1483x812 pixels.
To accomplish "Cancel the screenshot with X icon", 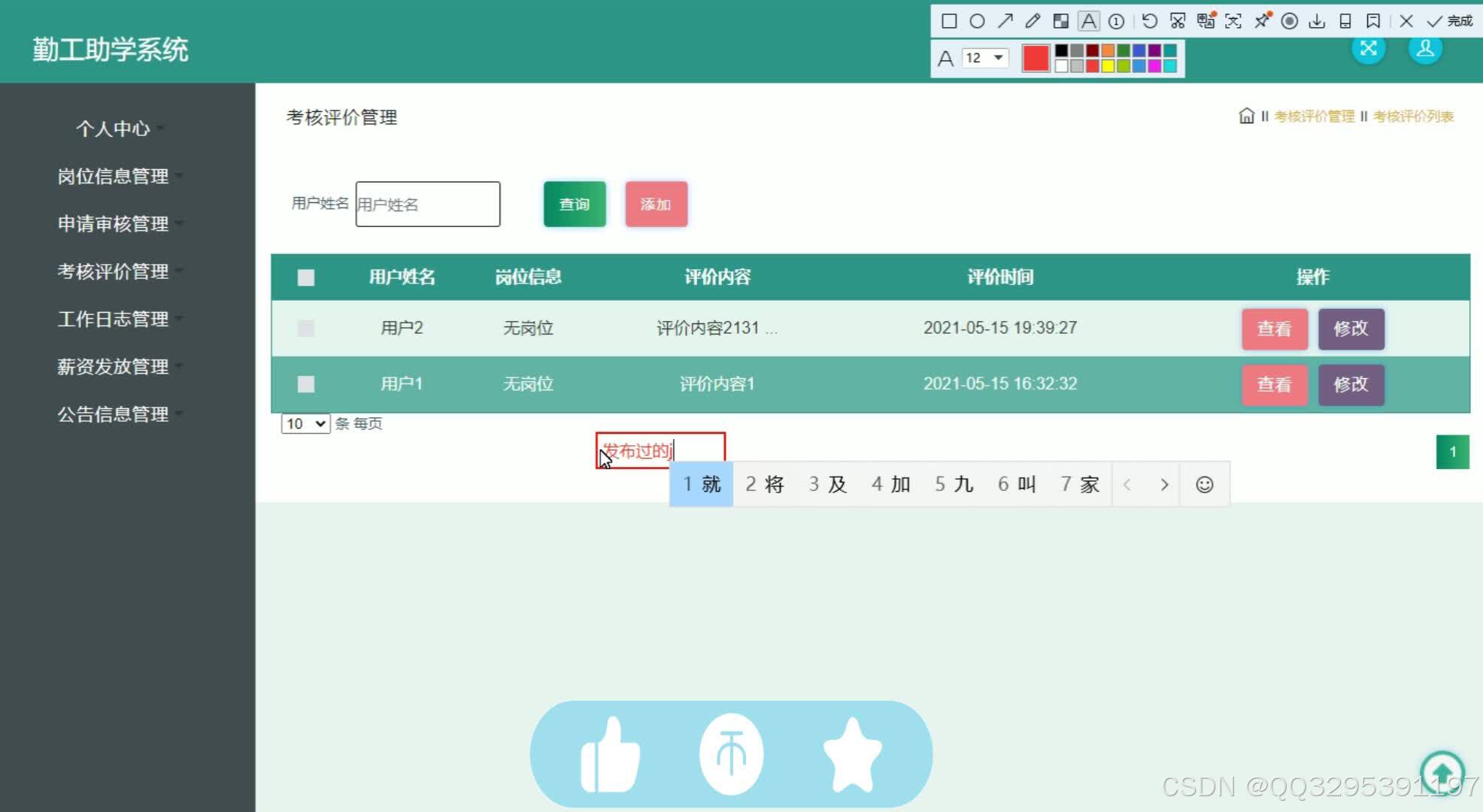I will [x=1406, y=21].
